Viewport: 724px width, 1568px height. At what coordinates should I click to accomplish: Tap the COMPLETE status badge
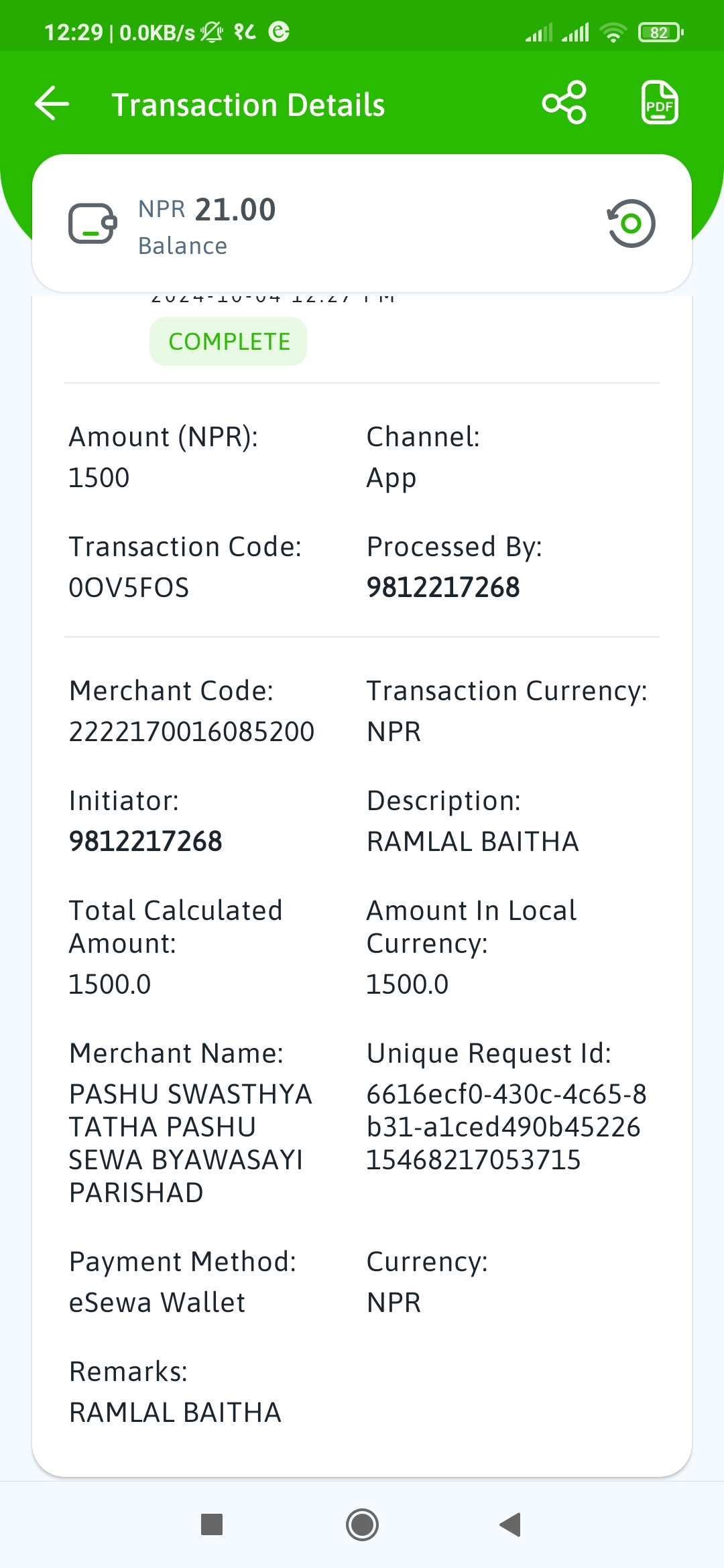pos(229,342)
